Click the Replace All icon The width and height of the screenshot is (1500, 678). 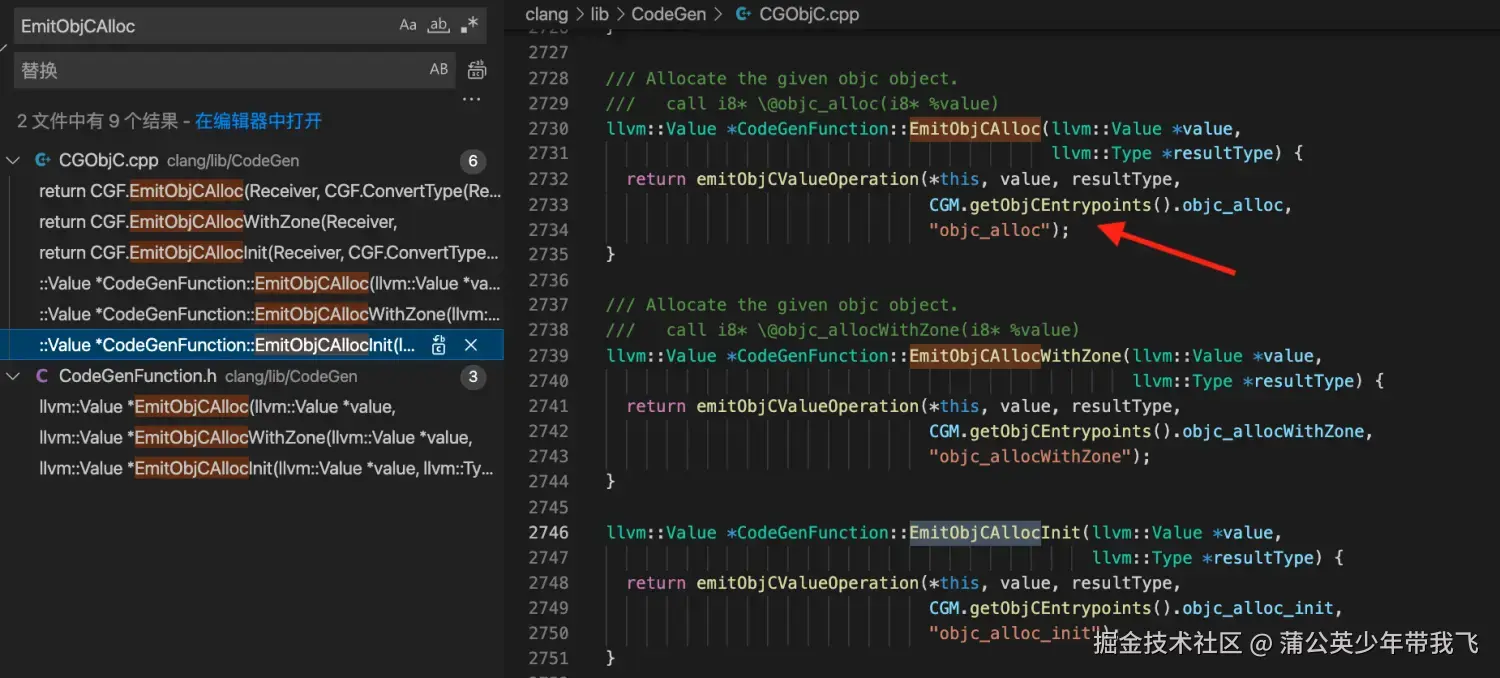(x=477, y=70)
